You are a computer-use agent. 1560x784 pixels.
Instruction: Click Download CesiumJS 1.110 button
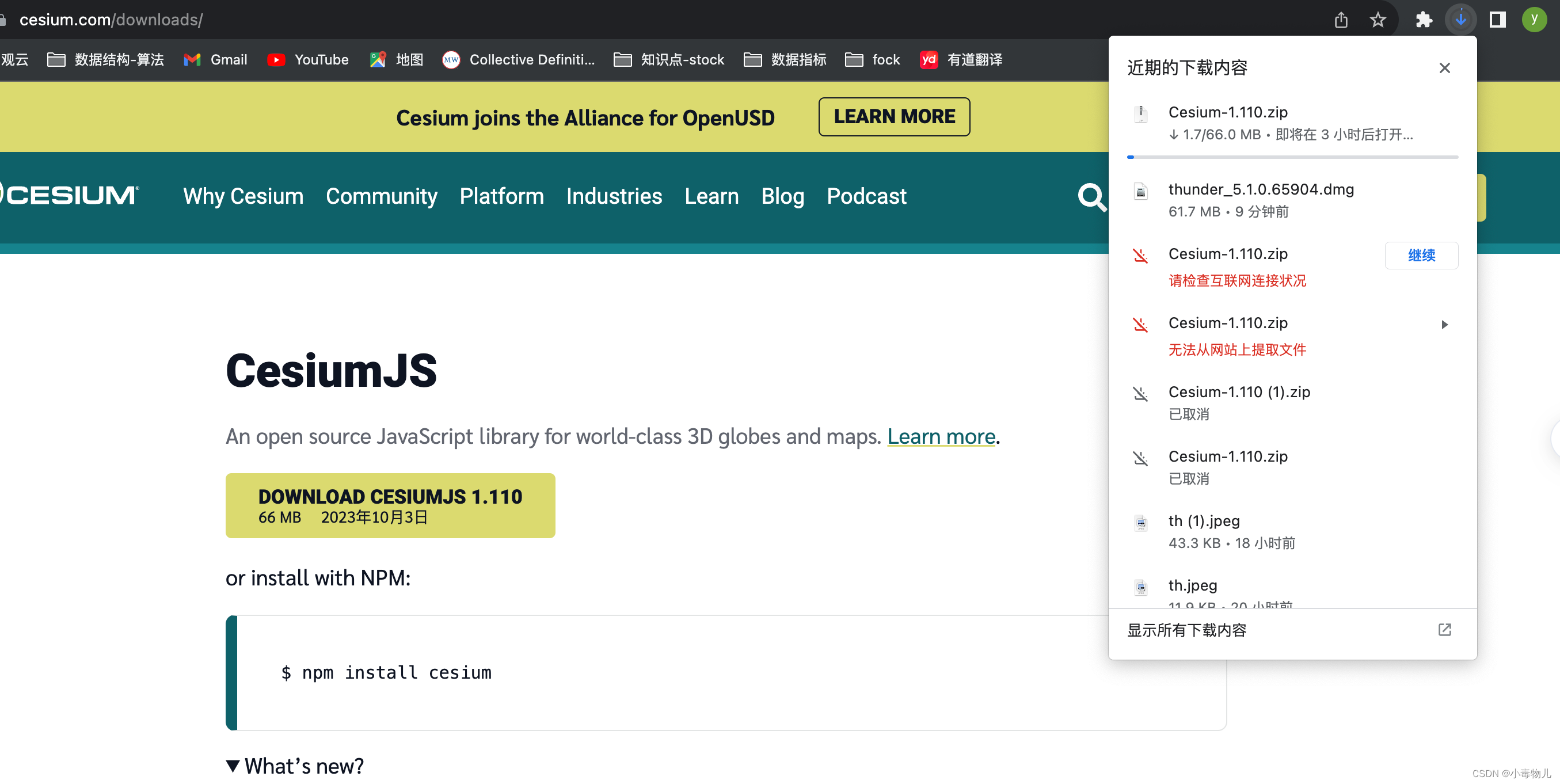390,505
